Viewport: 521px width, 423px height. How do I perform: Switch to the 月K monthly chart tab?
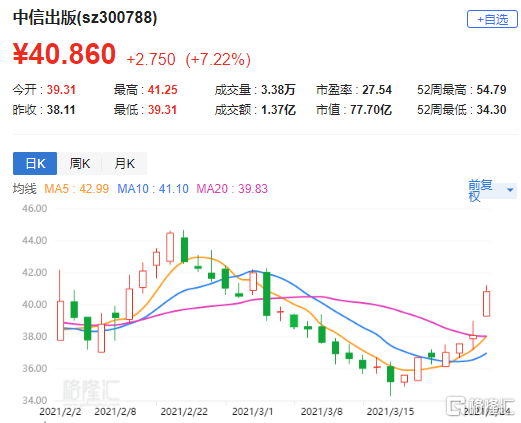(x=124, y=163)
